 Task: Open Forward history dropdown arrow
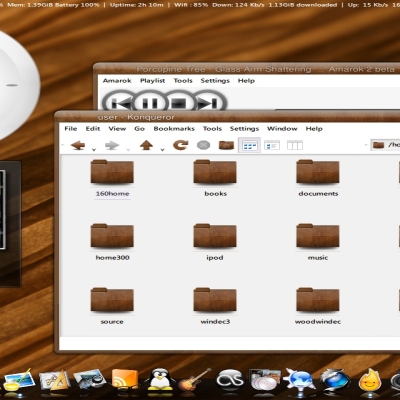[x=128, y=149]
